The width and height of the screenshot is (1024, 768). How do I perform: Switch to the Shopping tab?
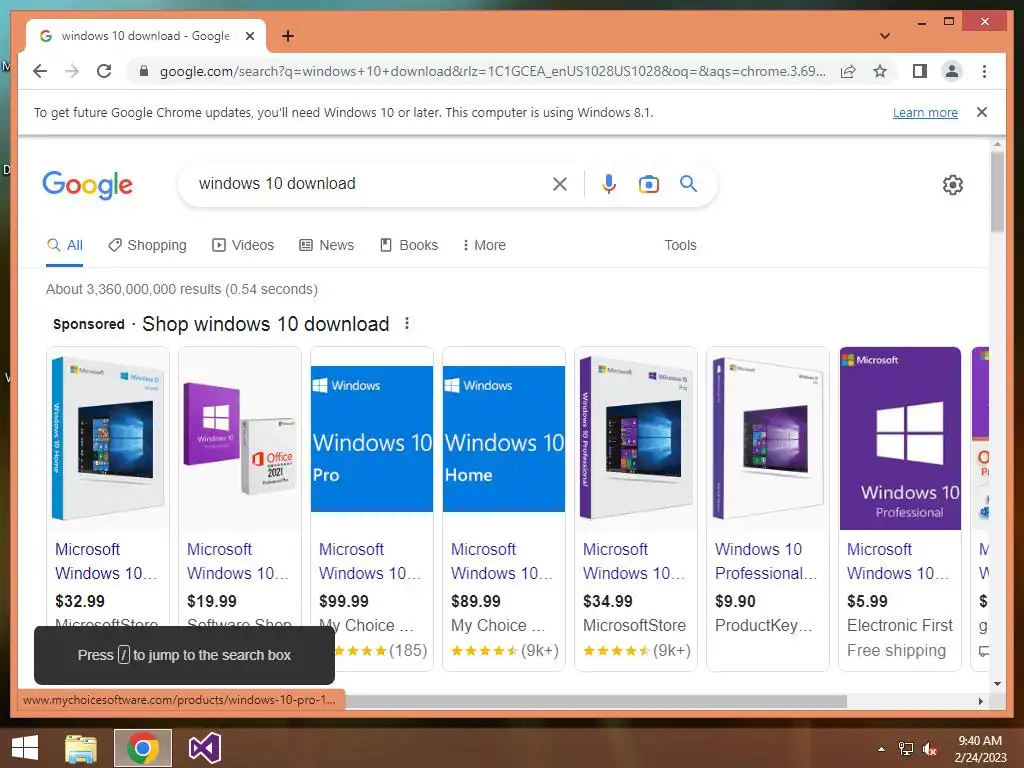(x=148, y=245)
